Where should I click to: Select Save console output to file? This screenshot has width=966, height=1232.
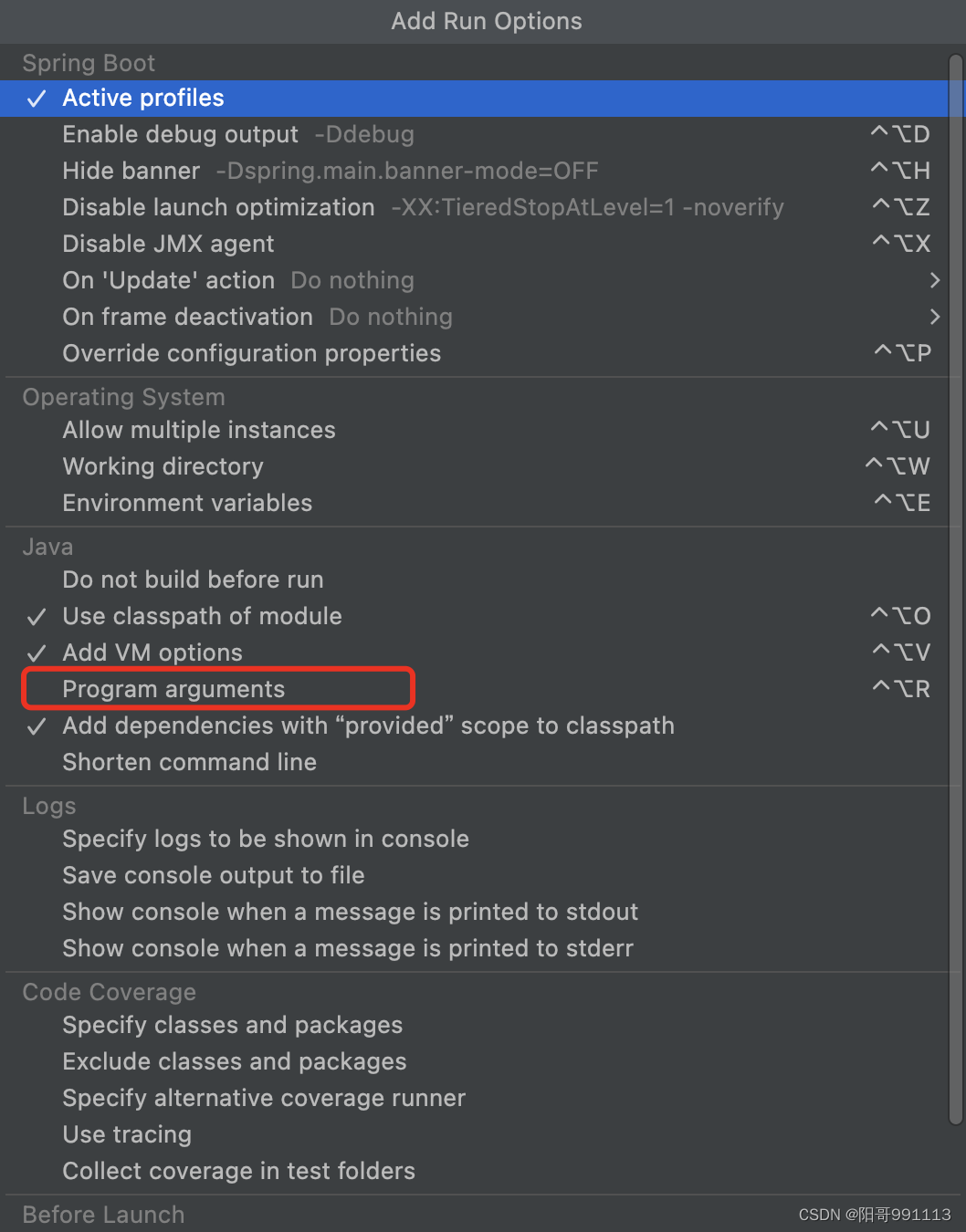[477, 875]
